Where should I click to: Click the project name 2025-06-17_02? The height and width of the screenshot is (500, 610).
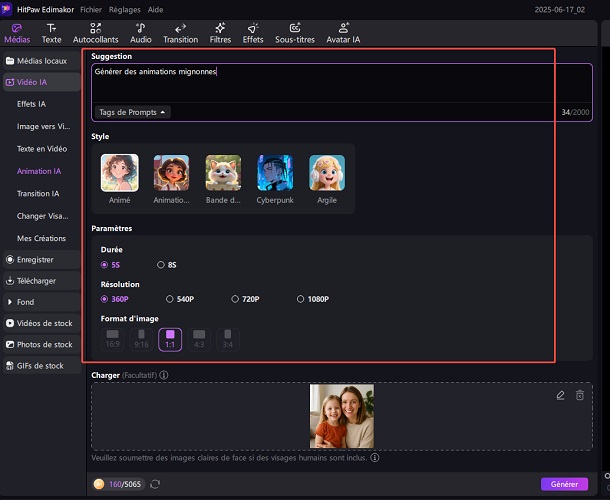click(x=559, y=10)
